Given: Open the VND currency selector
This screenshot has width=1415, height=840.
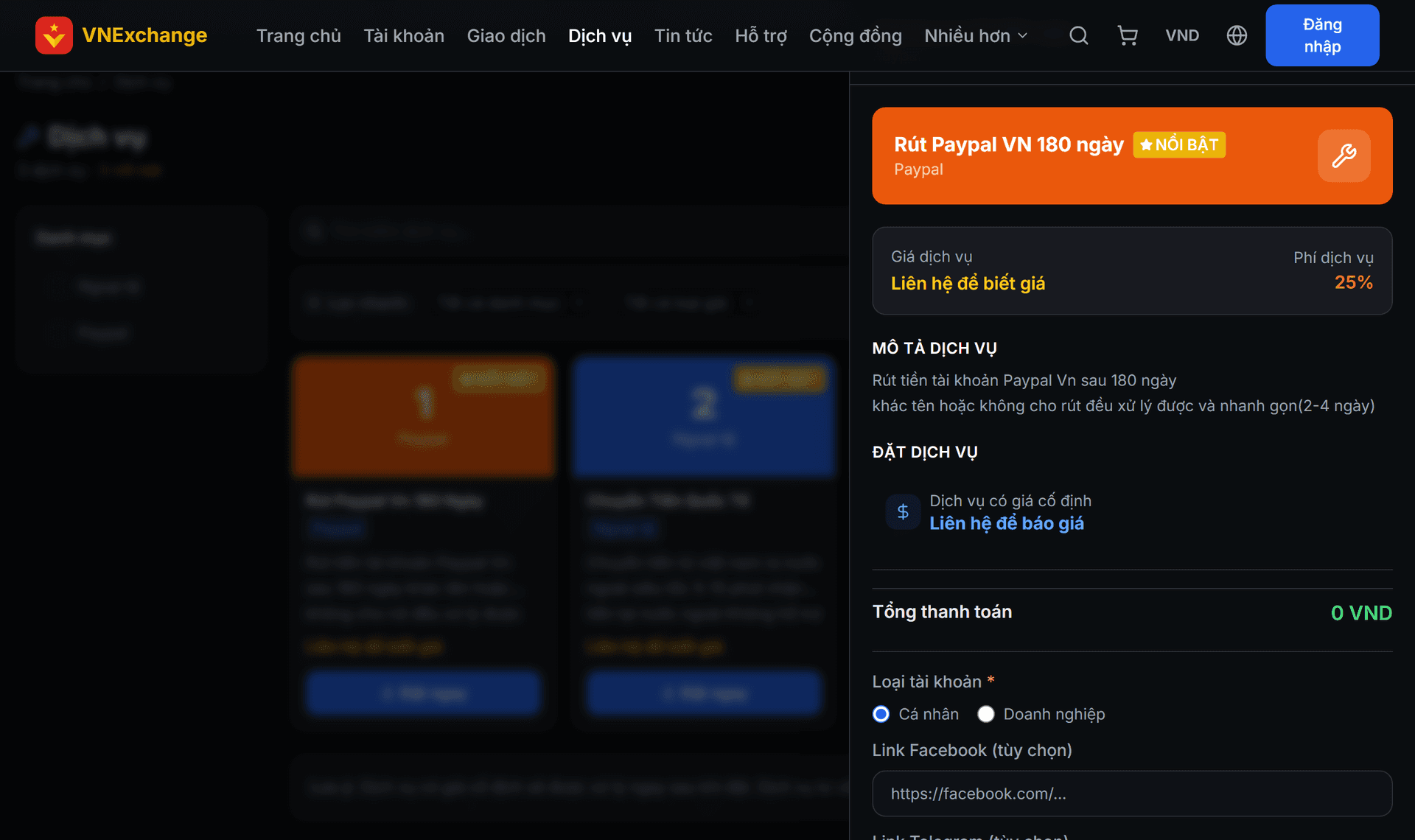Looking at the screenshot, I should click(x=1182, y=35).
